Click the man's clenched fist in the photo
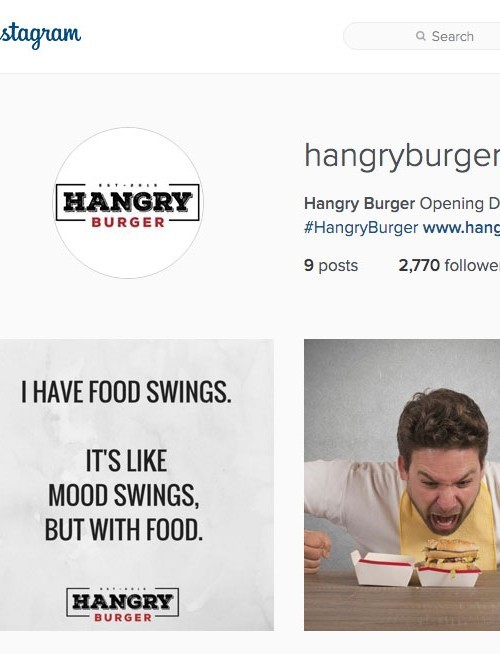Viewport: 500px width, 654px height. (317, 551)
